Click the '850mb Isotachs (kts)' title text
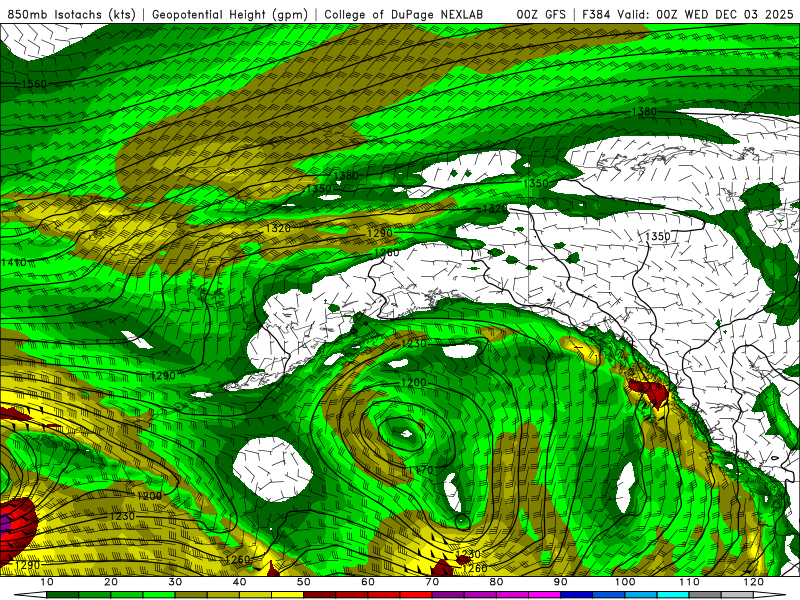The image size is (800, 600). click(71, 15)
